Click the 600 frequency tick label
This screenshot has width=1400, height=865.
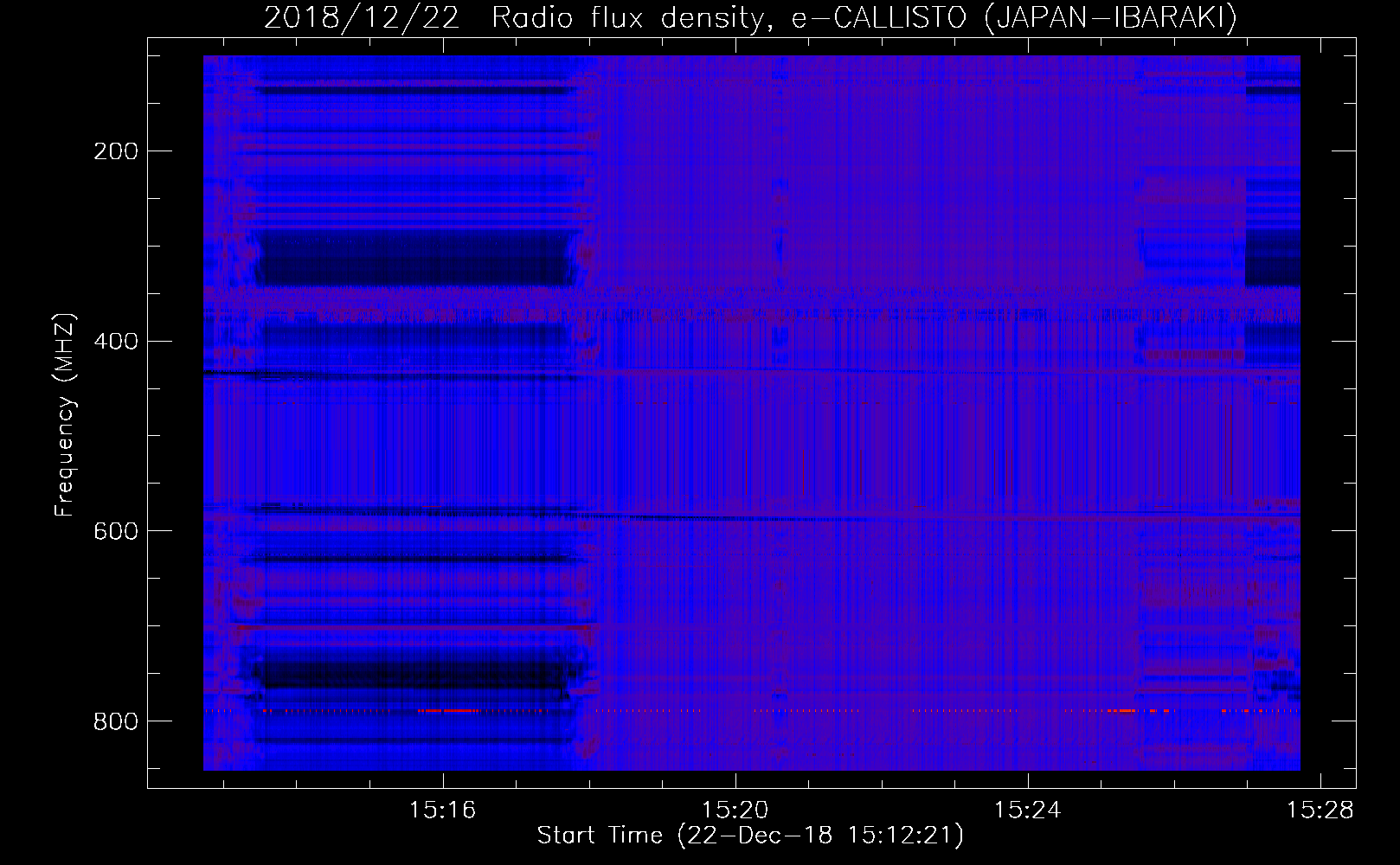click(x=116, y=531)
